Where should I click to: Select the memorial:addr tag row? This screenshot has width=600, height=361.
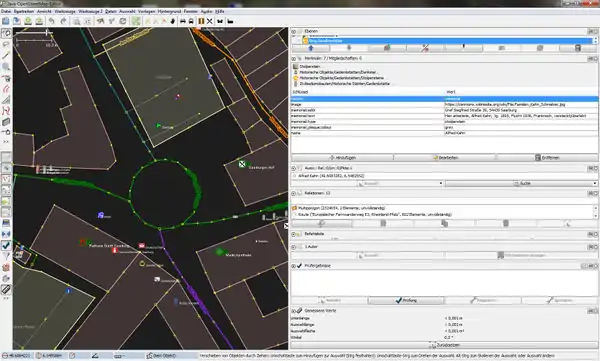444,110
